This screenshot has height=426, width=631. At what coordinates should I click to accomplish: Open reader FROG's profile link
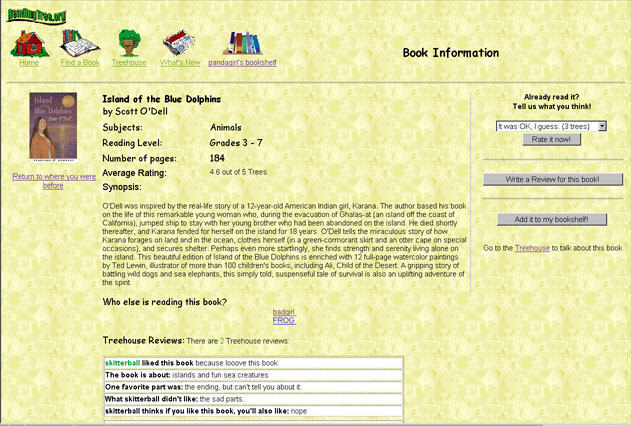[284, 321]
